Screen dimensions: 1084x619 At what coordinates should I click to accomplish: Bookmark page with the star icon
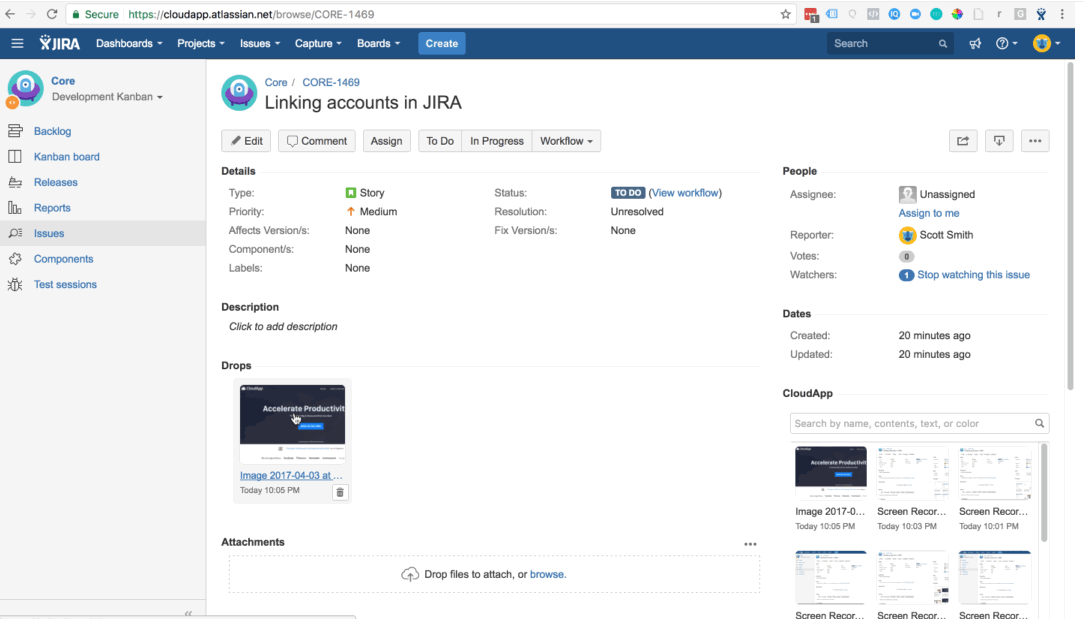(x=785, y=14)
